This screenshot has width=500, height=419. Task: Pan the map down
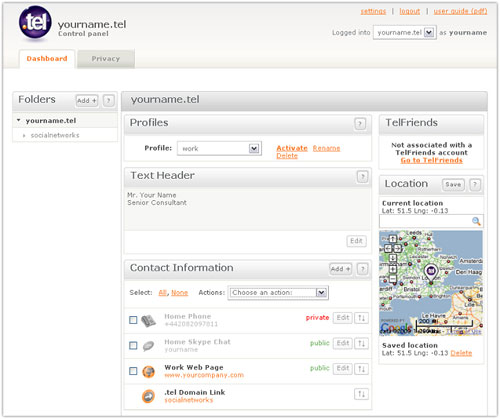393,258
